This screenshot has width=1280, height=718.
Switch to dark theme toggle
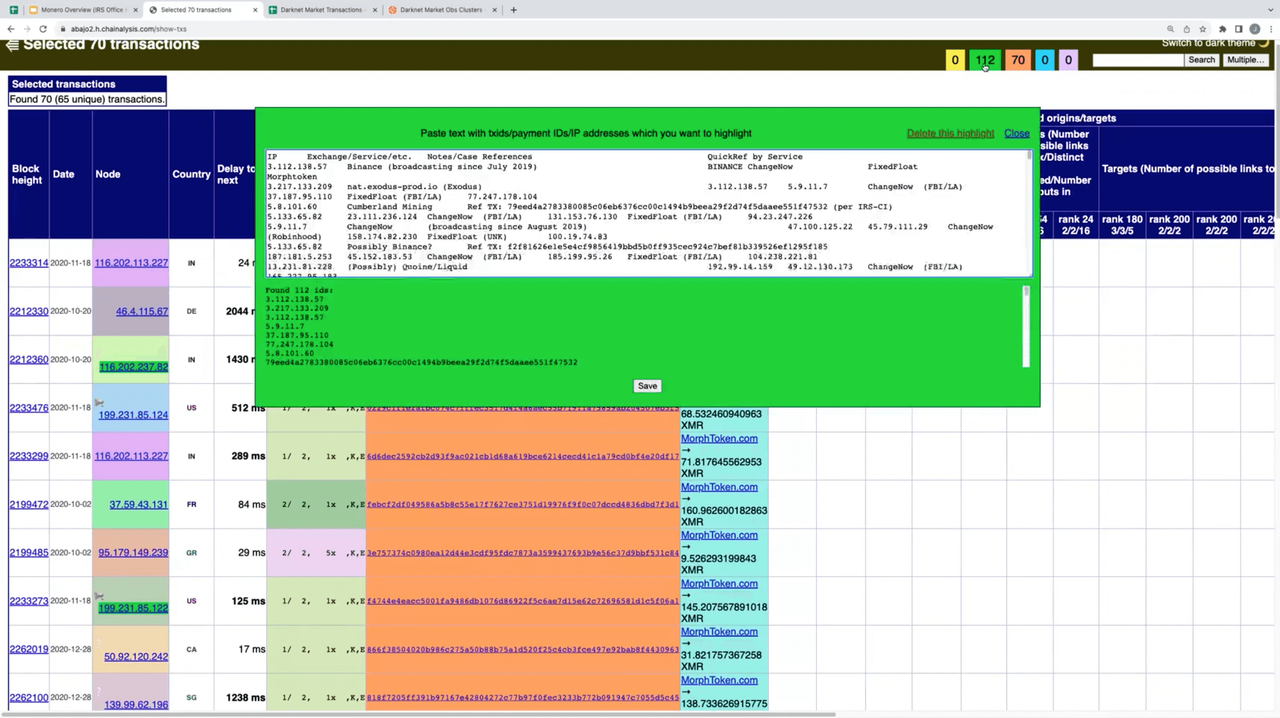(x=1214, y=43)
